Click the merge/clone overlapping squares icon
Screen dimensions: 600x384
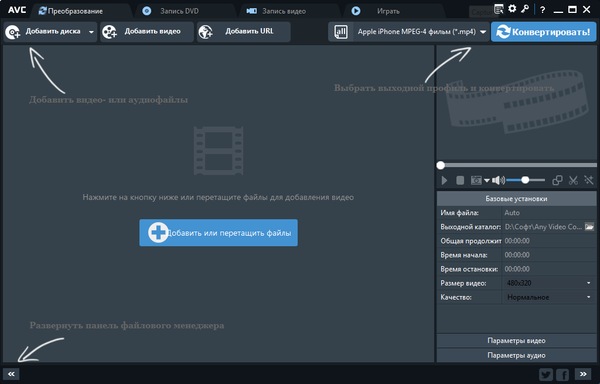pyautogui.click(x=557, y=180)
